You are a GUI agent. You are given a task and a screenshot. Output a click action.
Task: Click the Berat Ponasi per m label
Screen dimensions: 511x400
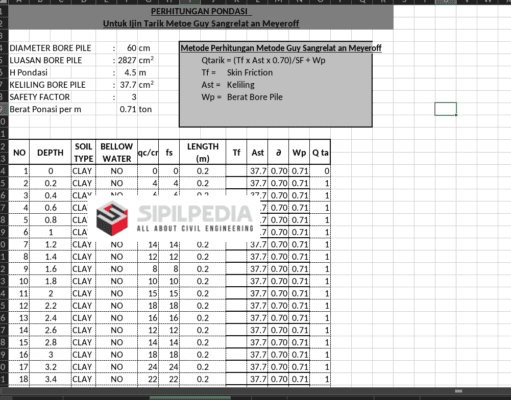pos(45,109)
